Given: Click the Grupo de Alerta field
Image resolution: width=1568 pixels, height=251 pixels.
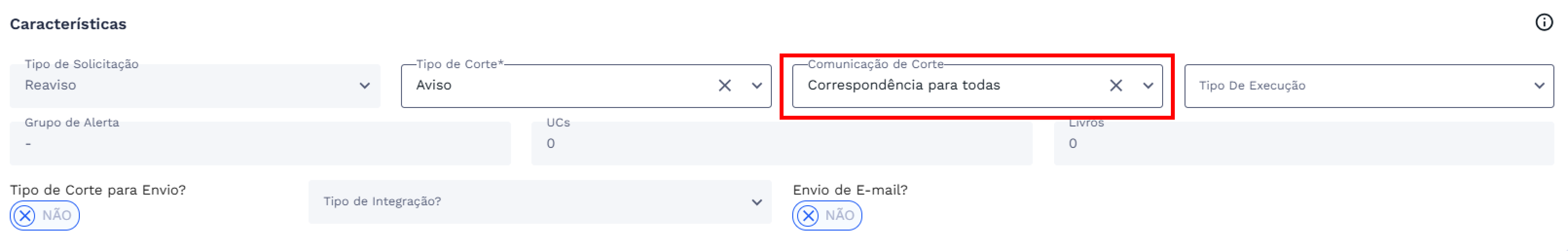Looking at the screenshot, I should (x=260, y=143).
